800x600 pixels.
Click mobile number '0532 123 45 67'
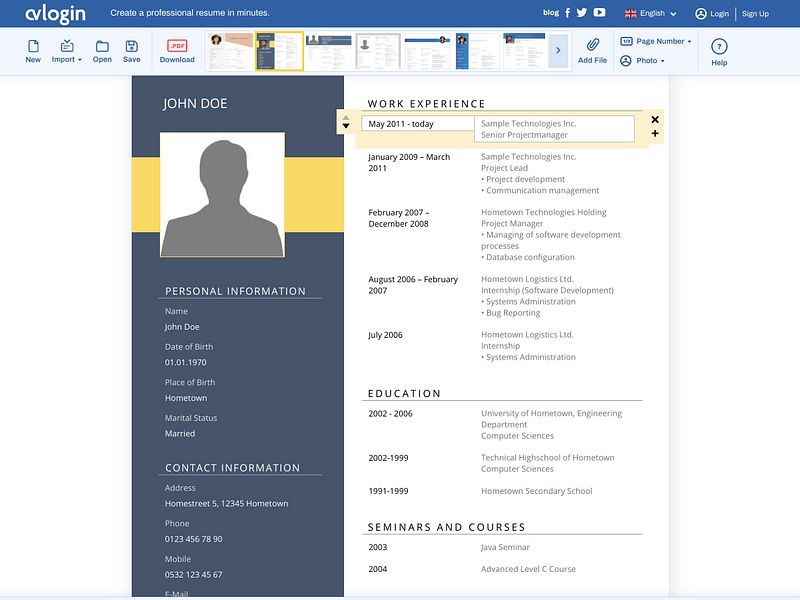point(193,575)
